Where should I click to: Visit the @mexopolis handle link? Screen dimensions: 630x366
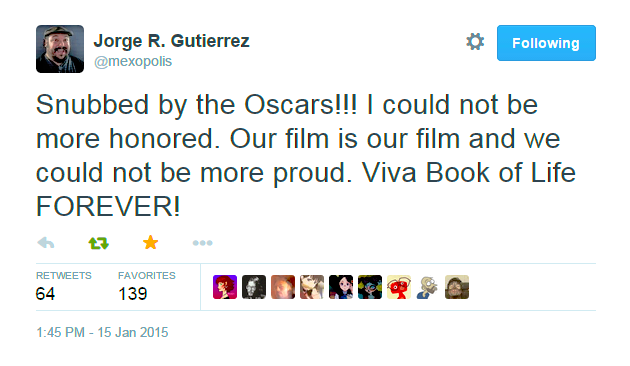tap(133, 61)
